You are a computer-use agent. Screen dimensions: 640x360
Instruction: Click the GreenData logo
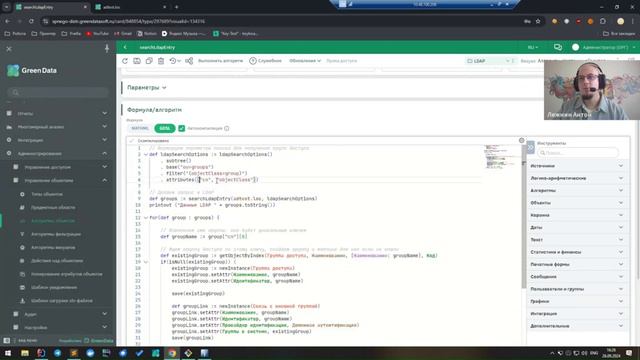tap(32, 70)
